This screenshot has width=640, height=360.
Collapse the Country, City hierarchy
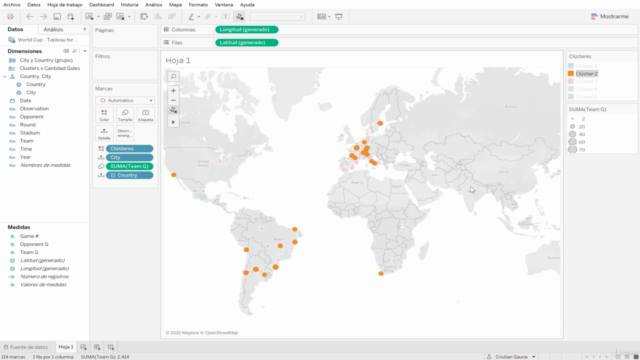[5, 76]
